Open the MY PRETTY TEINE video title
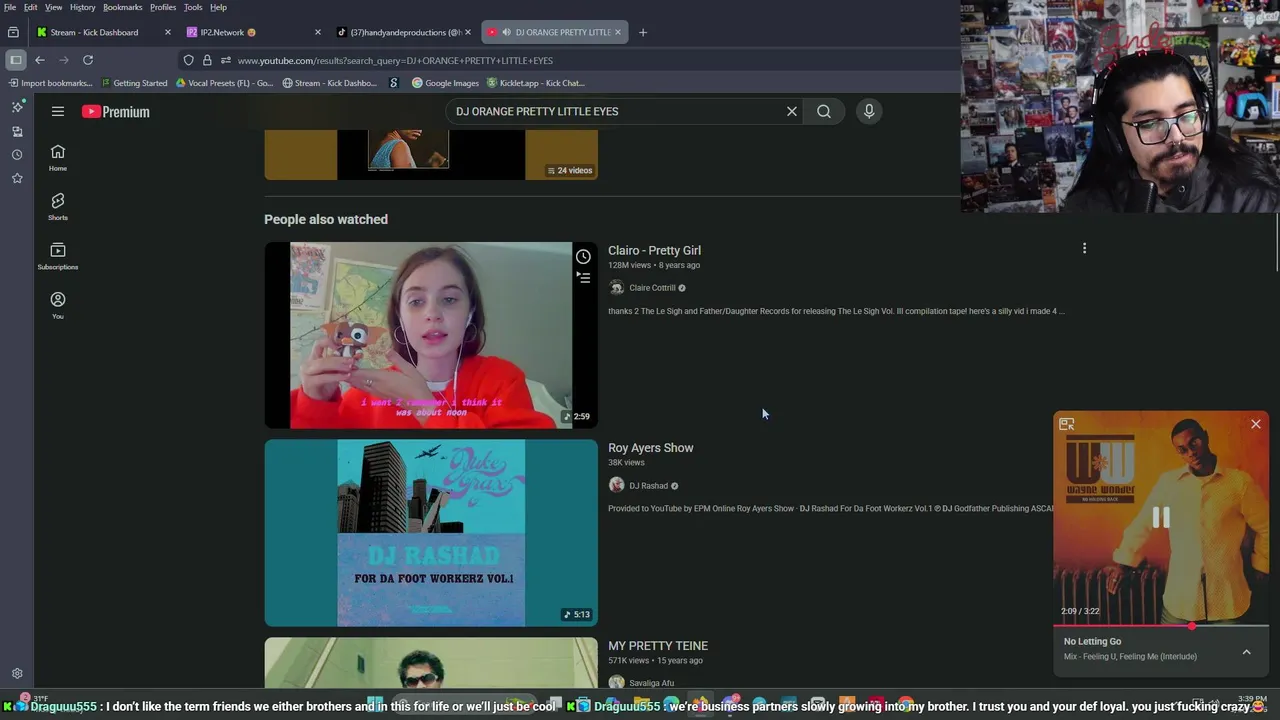Image resolution: width=1280 pixels, height=720 pixels. [658, 646]
